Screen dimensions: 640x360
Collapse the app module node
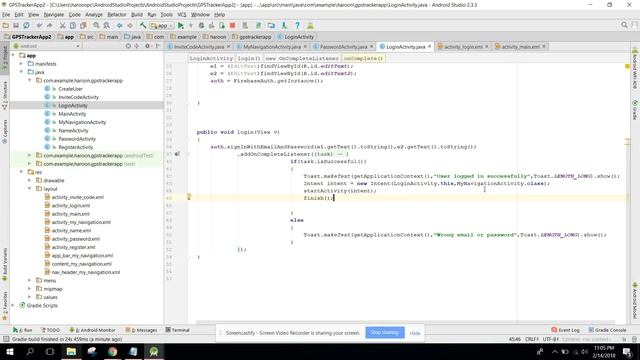tap(13, 56)
